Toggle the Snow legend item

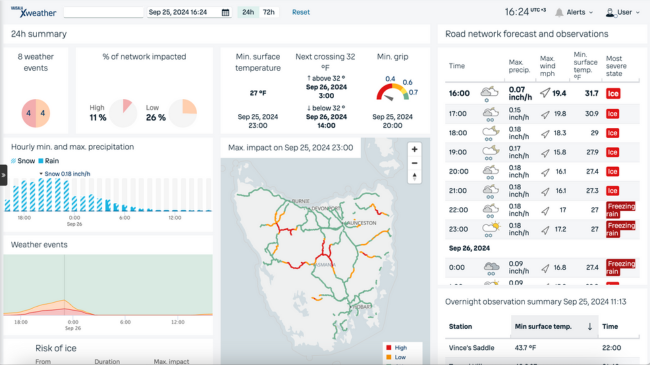point(23,161)
